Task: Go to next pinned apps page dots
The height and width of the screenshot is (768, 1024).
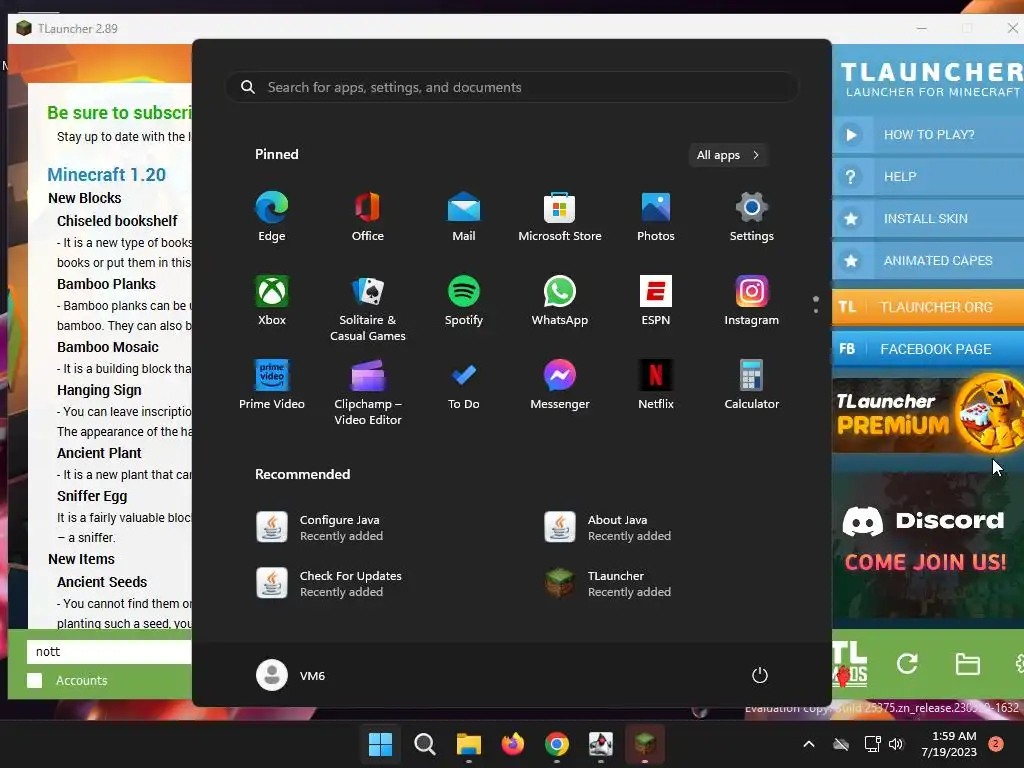Action: point(816,304)
